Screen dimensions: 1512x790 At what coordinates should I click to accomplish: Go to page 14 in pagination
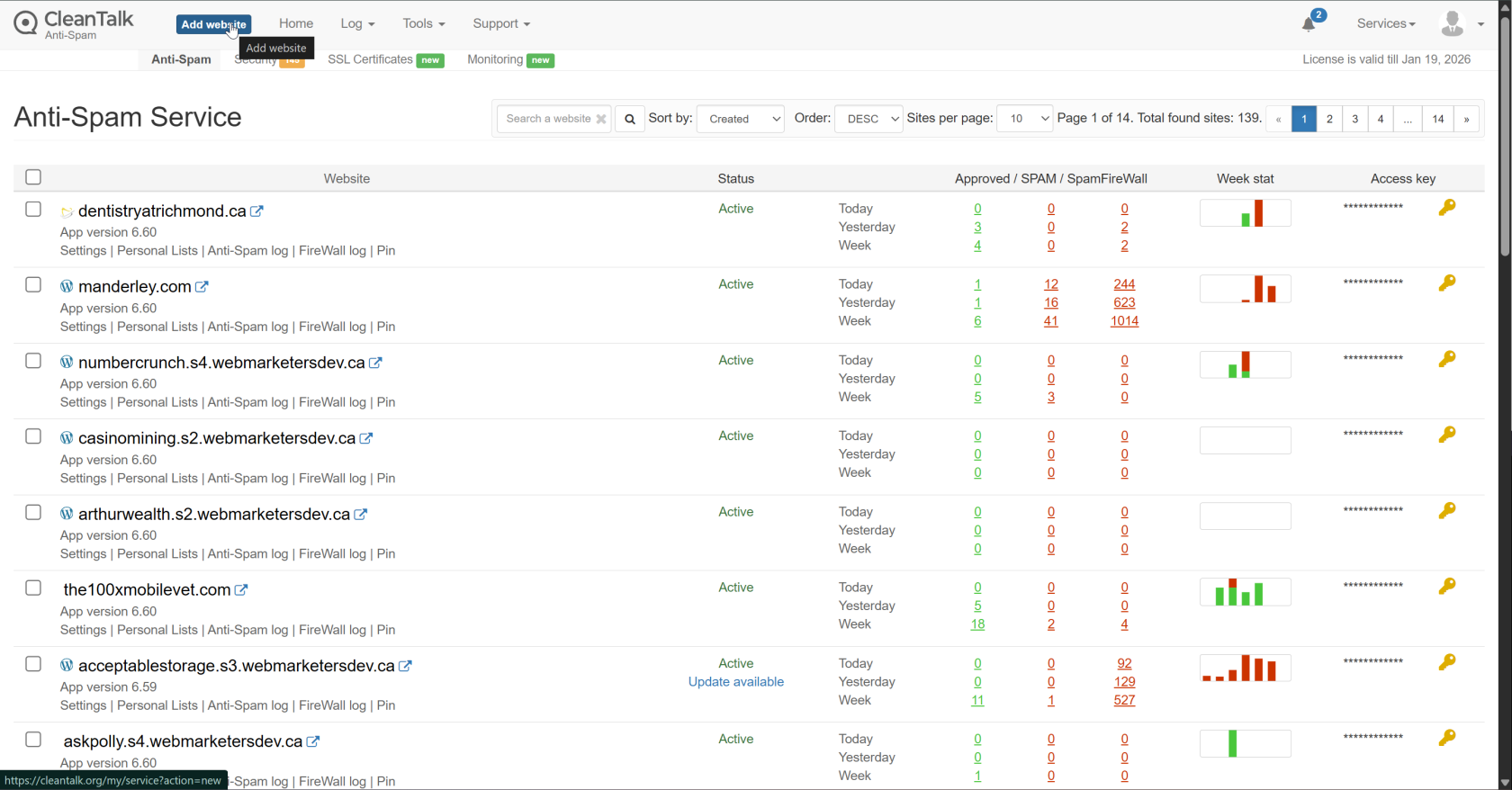(x=1437, y=119)
